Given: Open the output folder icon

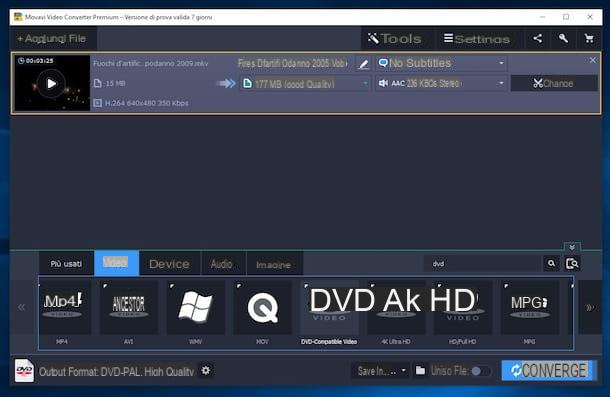Looking at the screenshot, I should pos(420,371).
